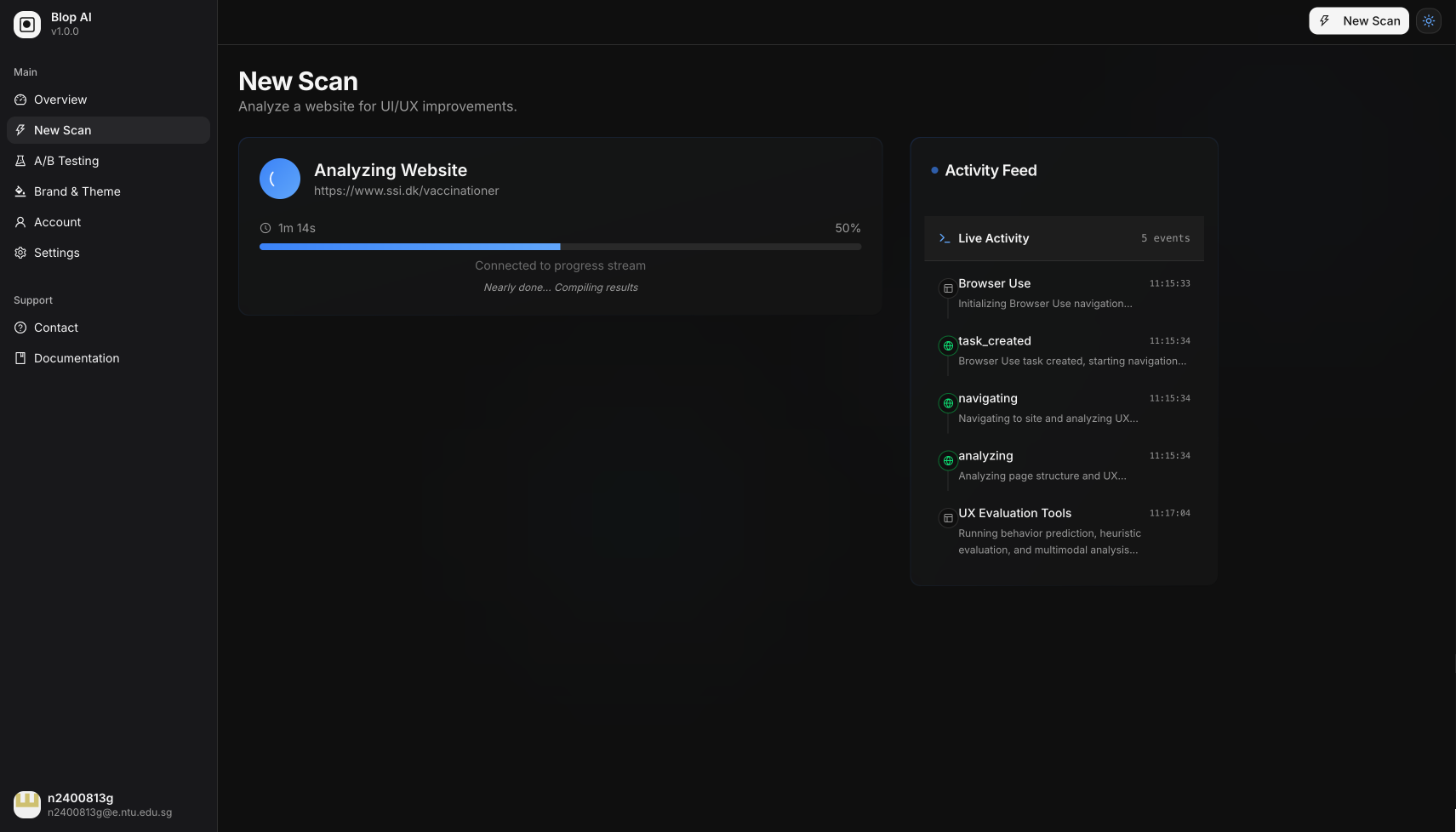Open Documentation from the sidebar

coord(77,358)
